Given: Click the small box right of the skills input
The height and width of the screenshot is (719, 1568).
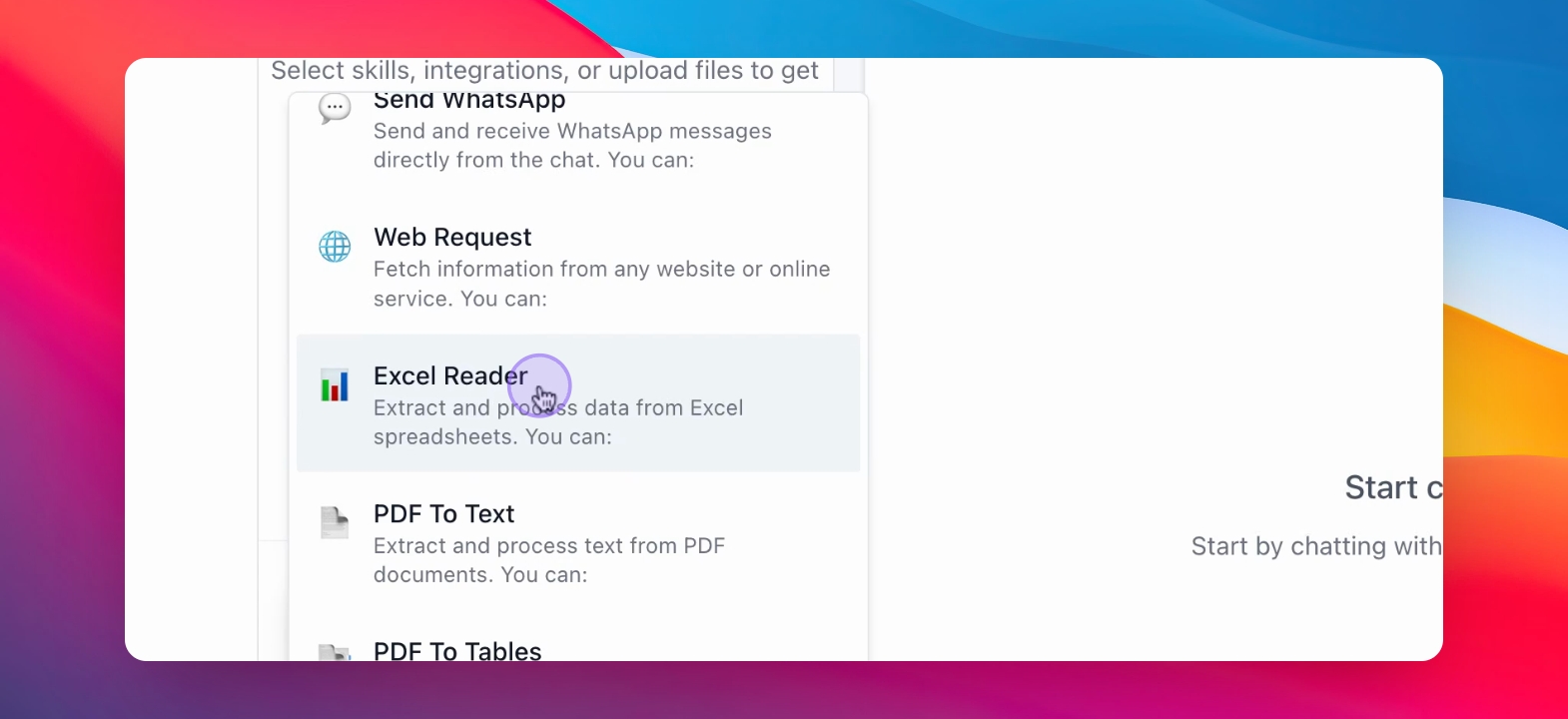Looking at the screenshot, I should pos(849,74).
